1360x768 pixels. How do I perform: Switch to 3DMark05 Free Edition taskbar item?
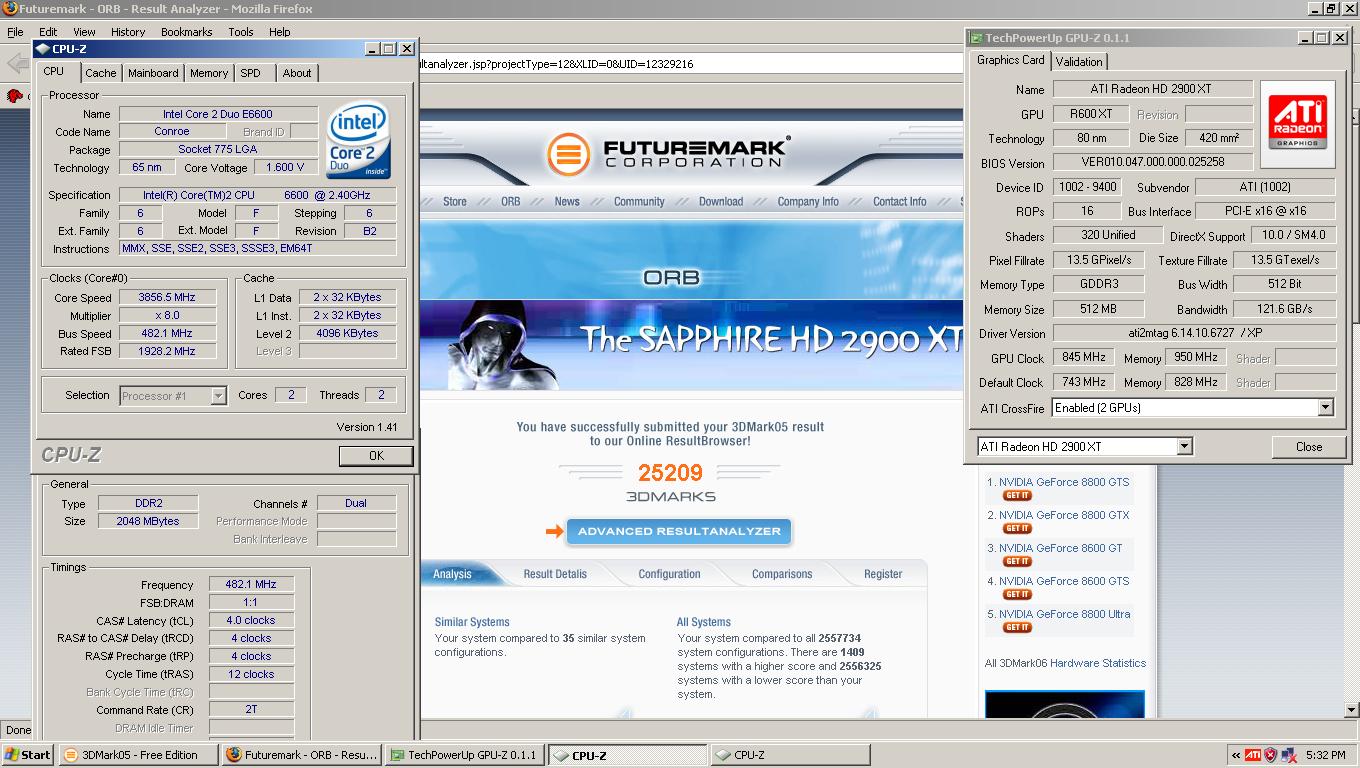pos(138,755)
